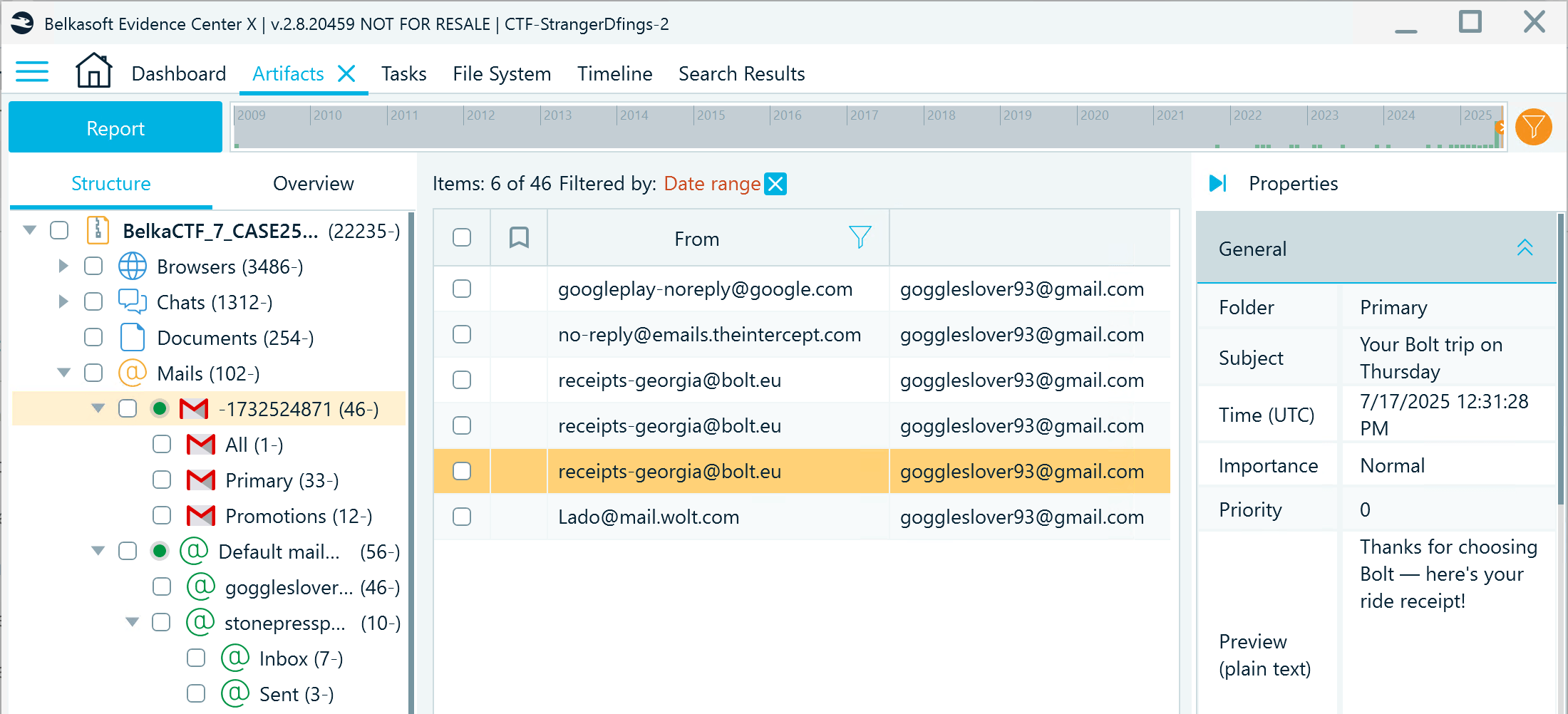Tick checkbox for googleplay-noreply@google.com row
The image size is (1568, 714).
coord(462,289)
